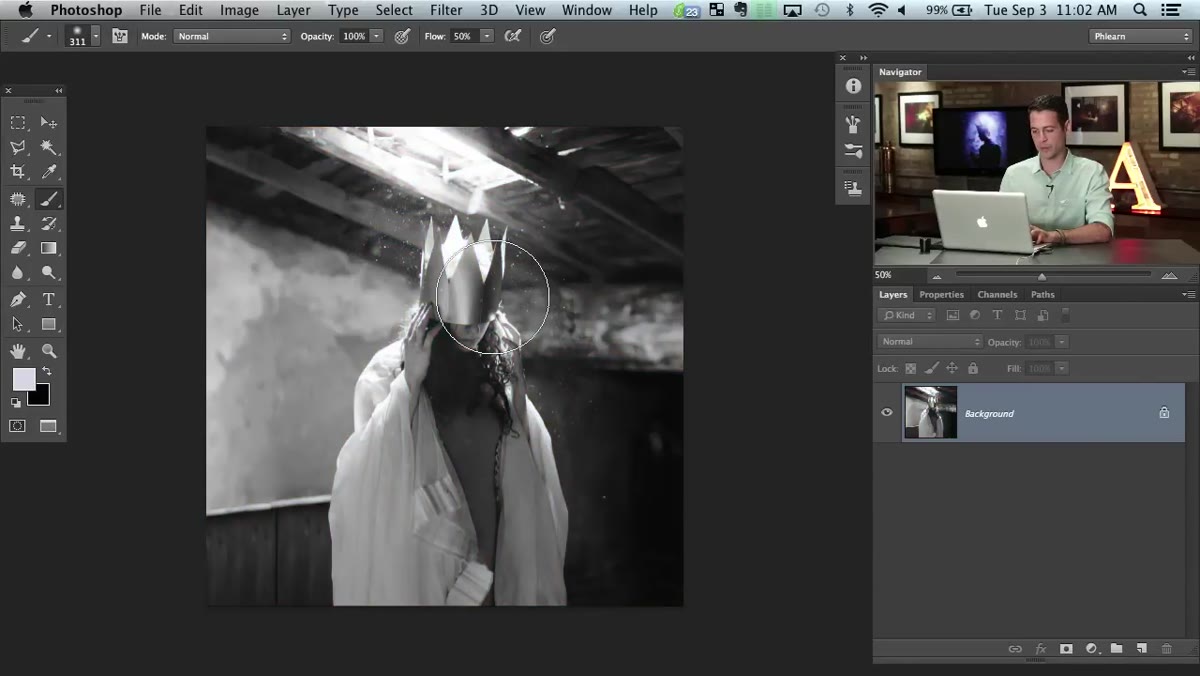Select the Brush tool in toolbox
This screenshot has height=676, width=1200.
pos(48,199)
